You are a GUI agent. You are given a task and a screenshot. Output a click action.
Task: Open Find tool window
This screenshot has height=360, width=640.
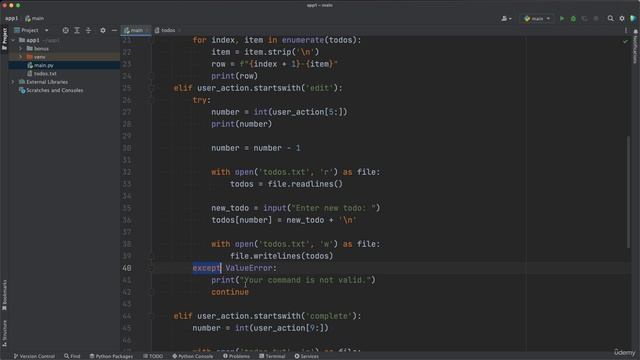pyautogui.click(x=72, y=356)
